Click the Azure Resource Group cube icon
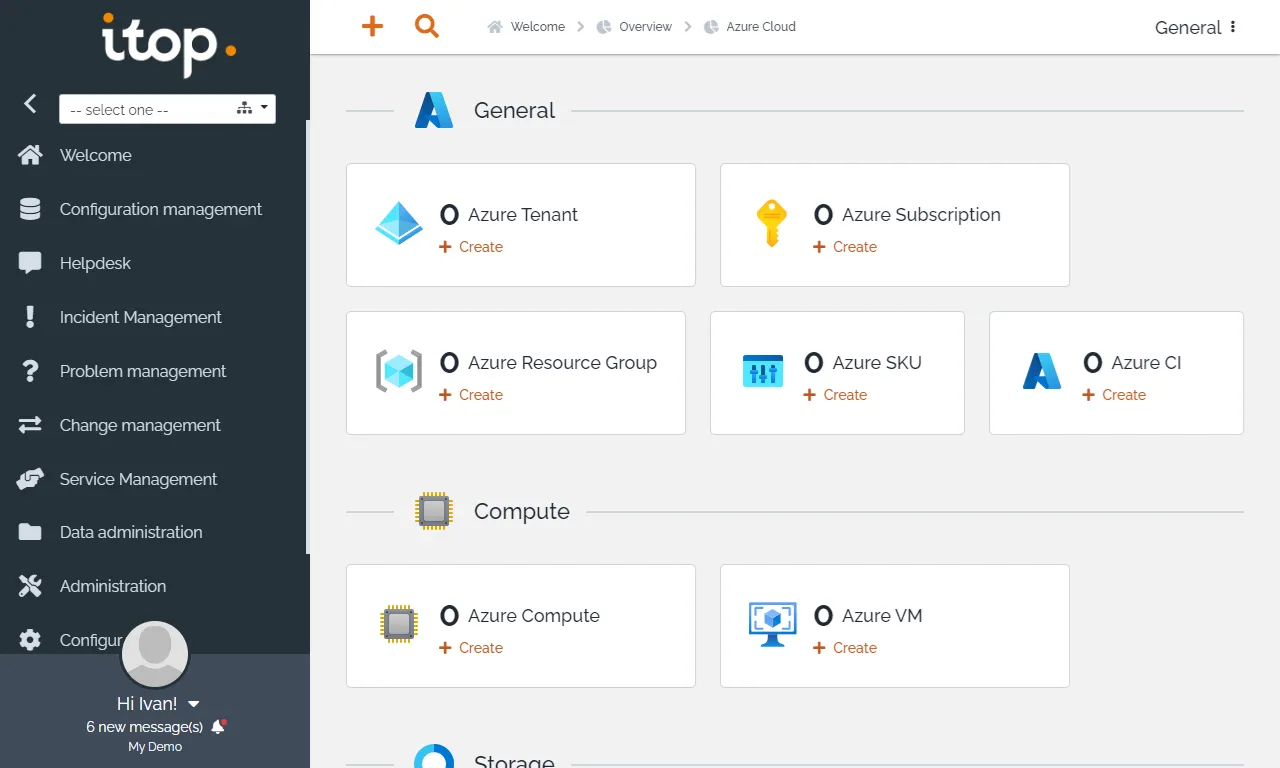Screen dimensions: 1280x768 click(399, 372)
